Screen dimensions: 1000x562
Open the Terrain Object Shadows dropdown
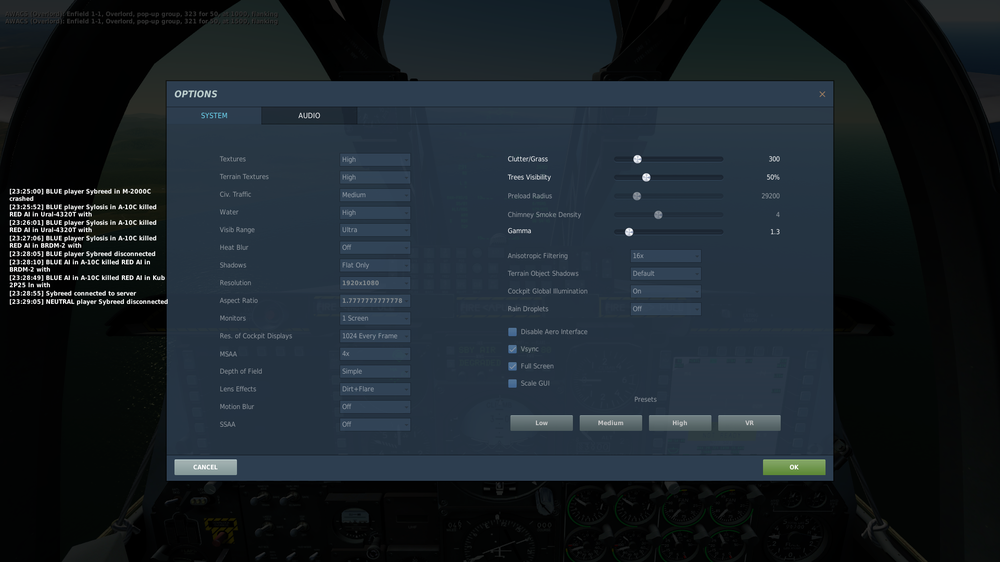click(665, 274)
